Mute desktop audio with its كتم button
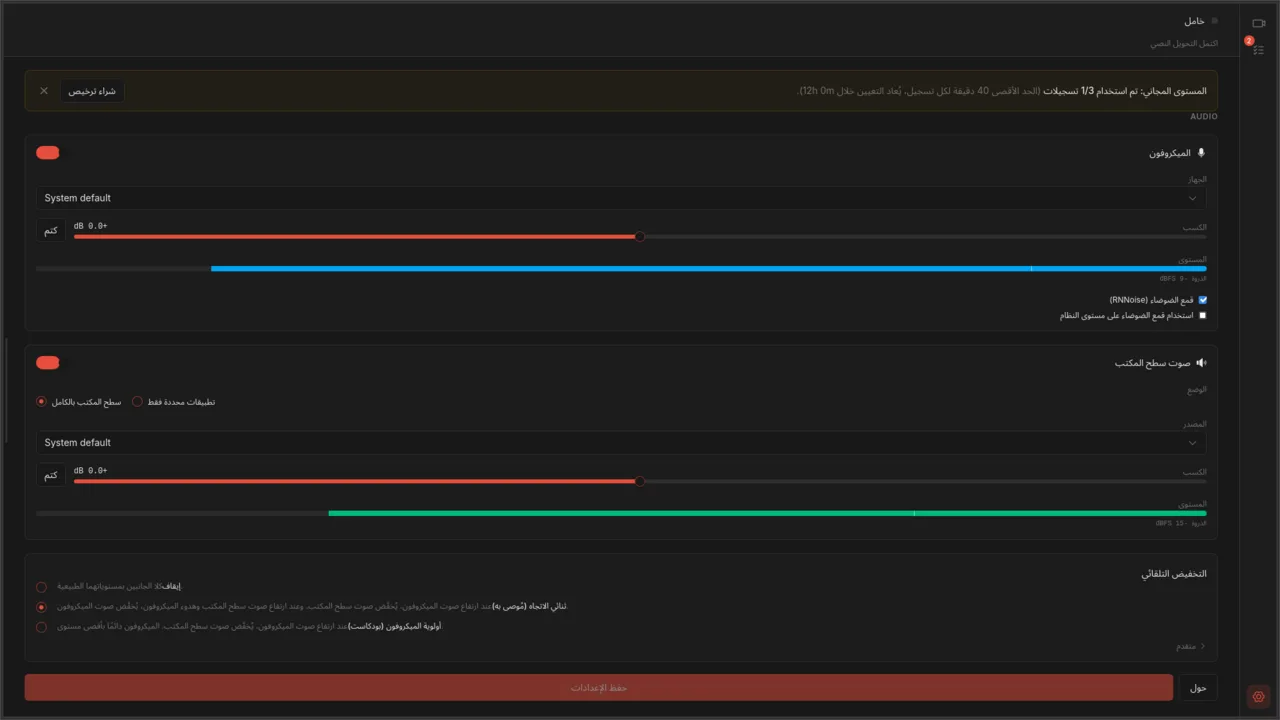The image size is (1280, 720). [51, 475]
